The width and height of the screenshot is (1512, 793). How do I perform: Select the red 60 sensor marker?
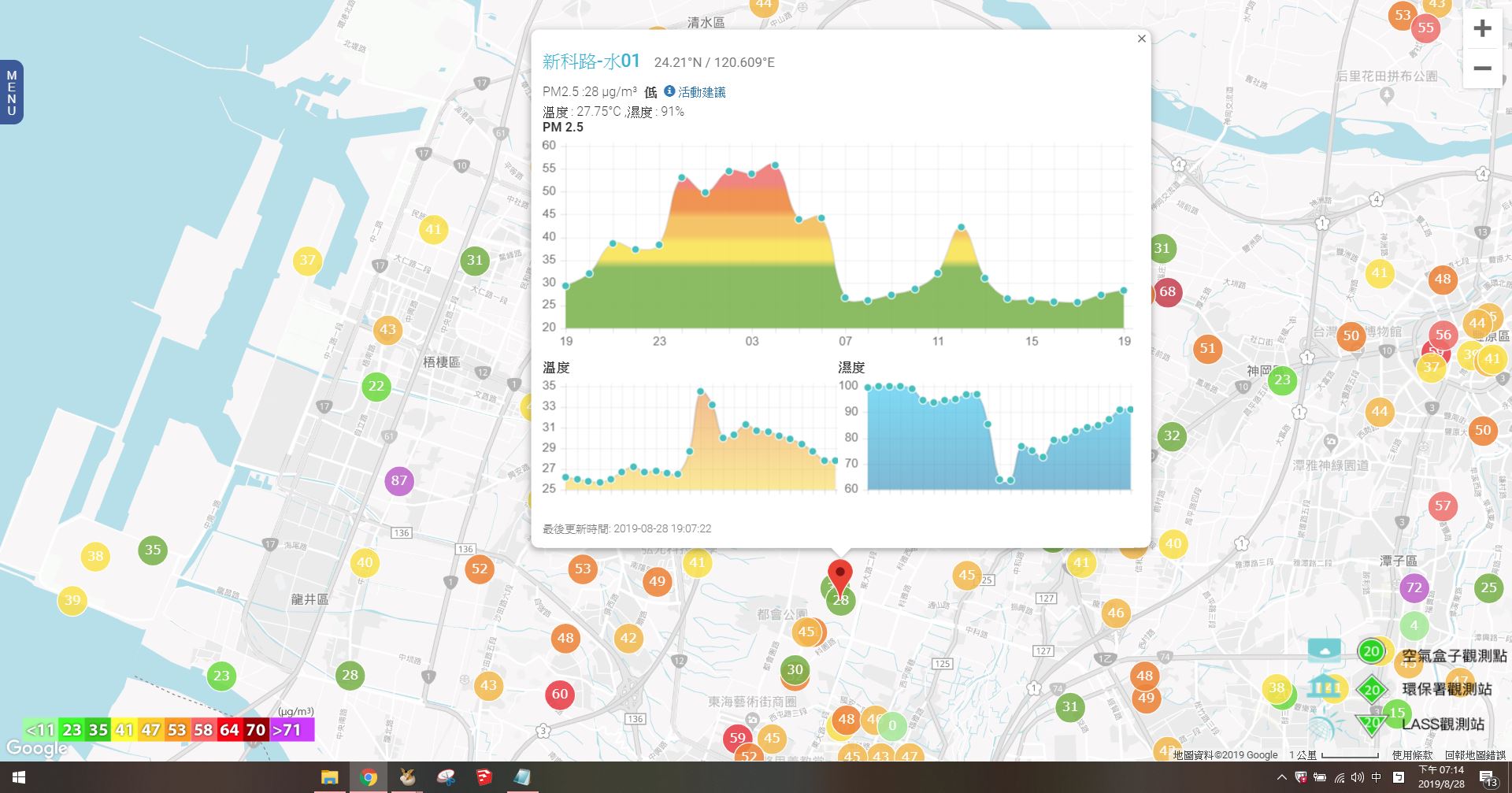point(560,694)
